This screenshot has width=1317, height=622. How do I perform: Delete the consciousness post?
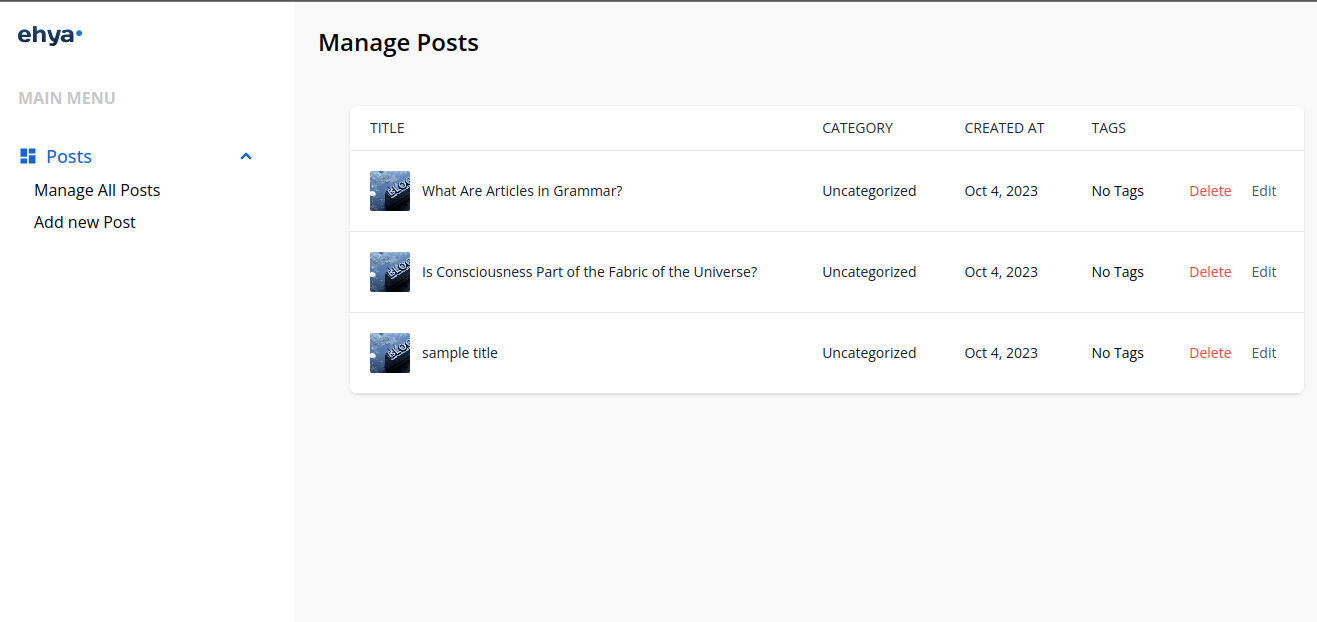1210,271
